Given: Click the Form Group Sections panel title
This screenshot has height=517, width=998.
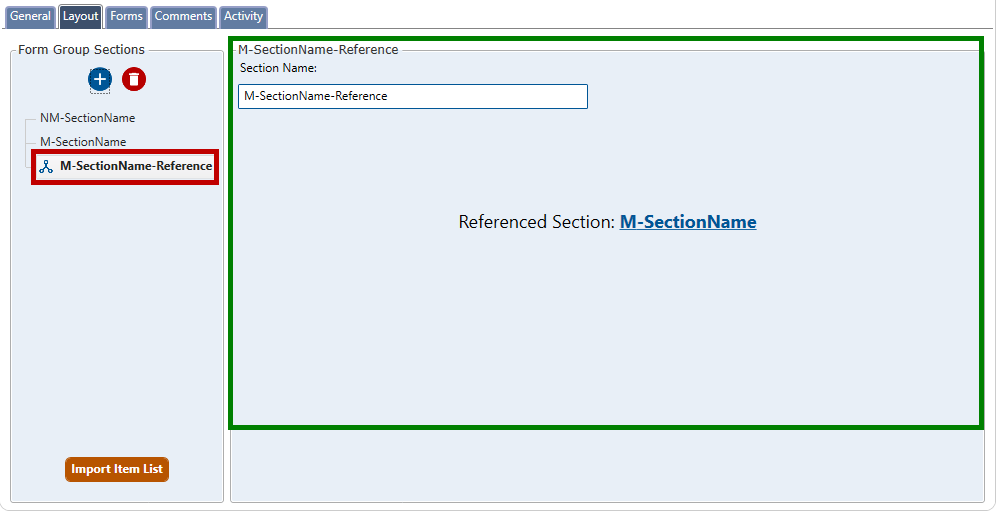Looking at the screenshot, I should (x=81, y=49).
